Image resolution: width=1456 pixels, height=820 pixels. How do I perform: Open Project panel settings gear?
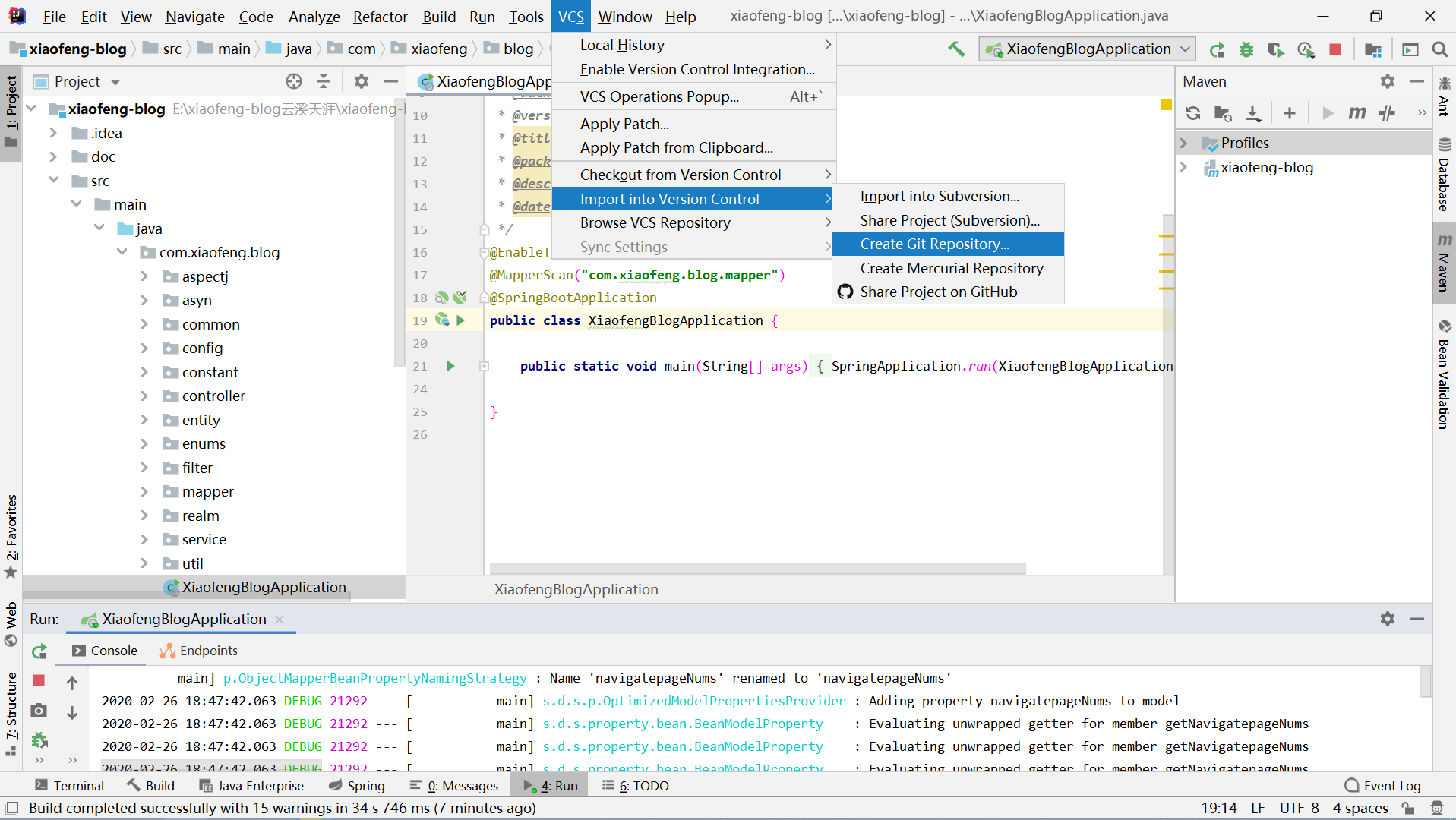(362, 81)
